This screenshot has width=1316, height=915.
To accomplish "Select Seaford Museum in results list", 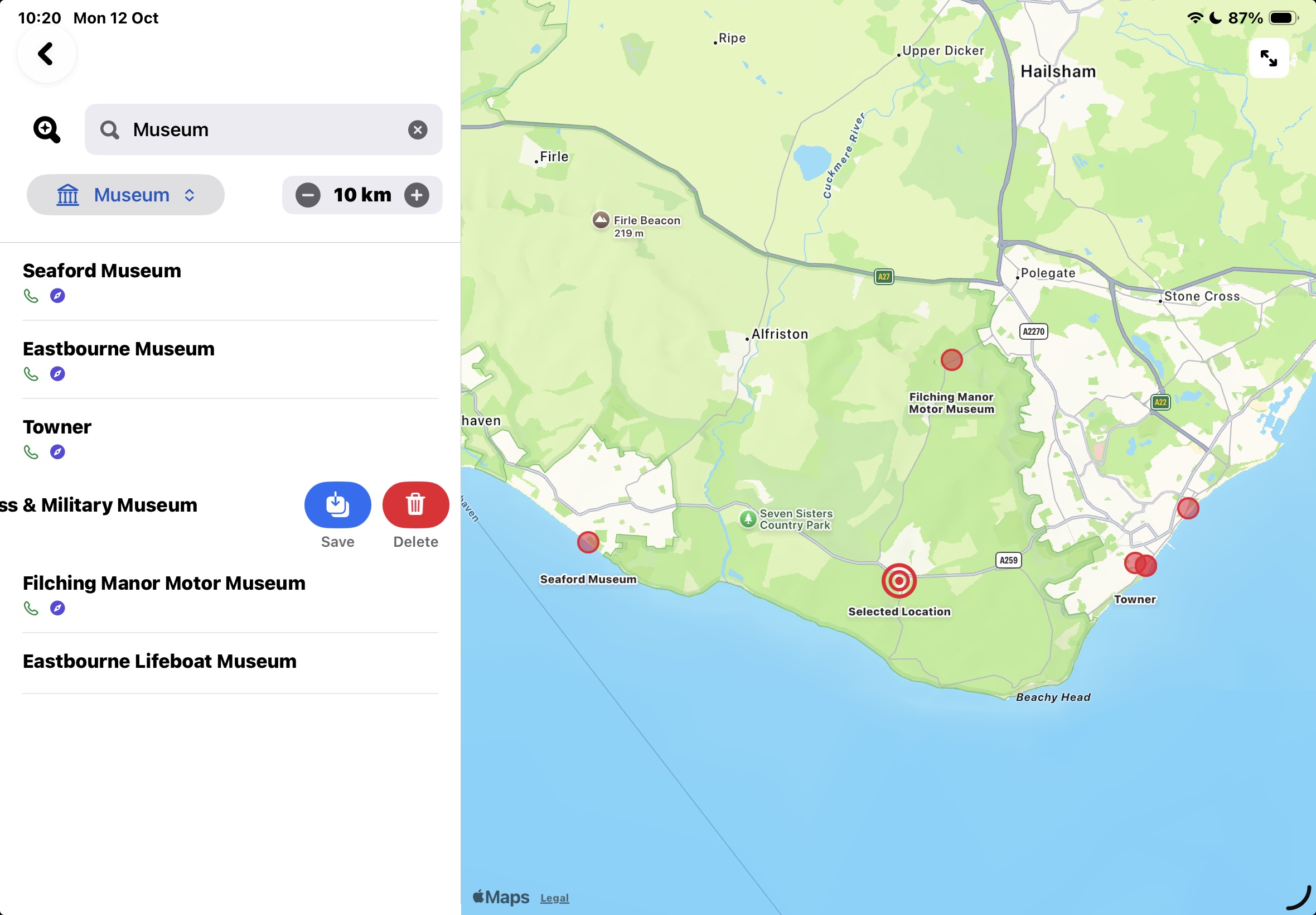I will click(230, 282).
